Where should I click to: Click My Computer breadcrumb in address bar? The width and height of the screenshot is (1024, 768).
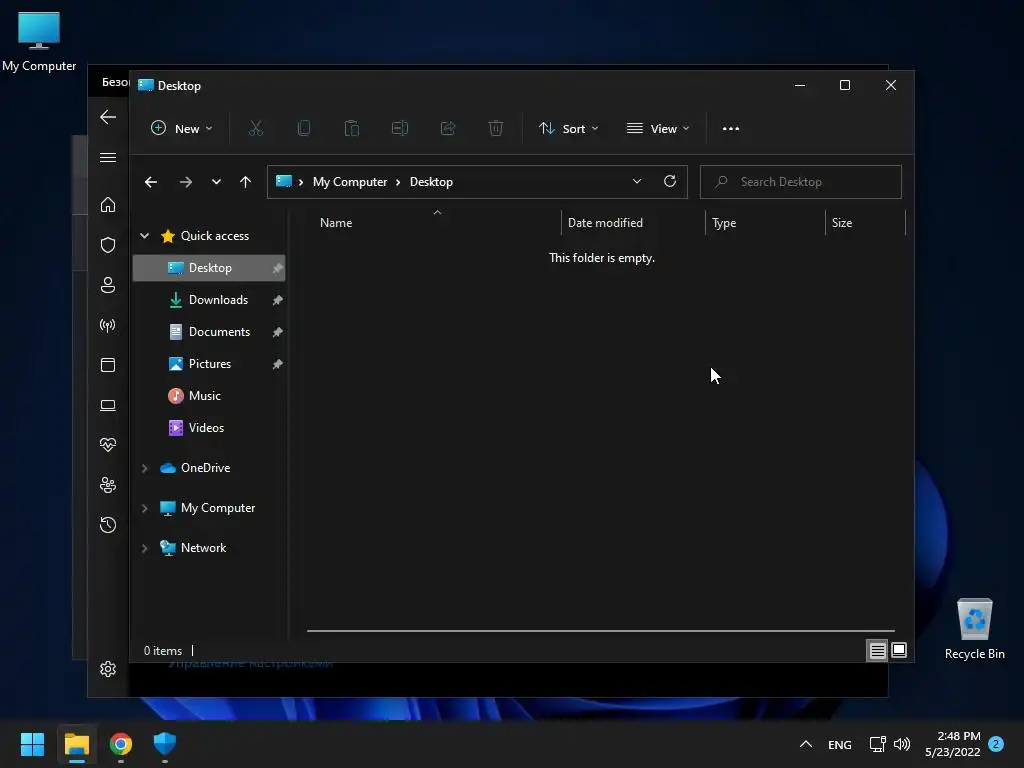coord(349,182)
